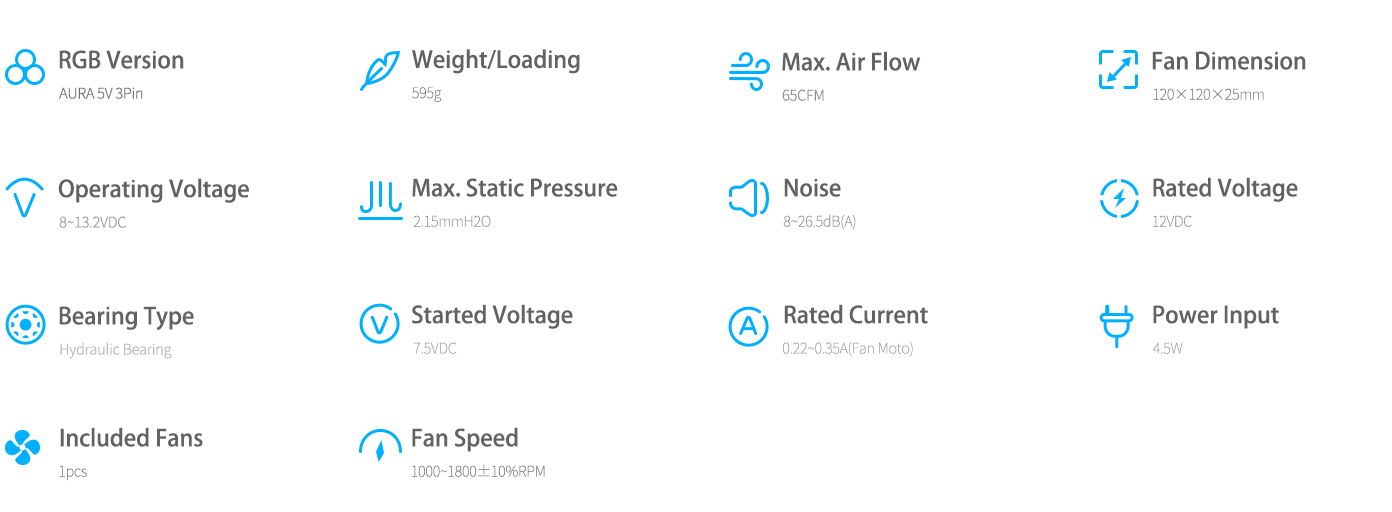Click the AURA 5V 3Pin value
Viewport: 1392px width, 512px height.
[101, 94]
